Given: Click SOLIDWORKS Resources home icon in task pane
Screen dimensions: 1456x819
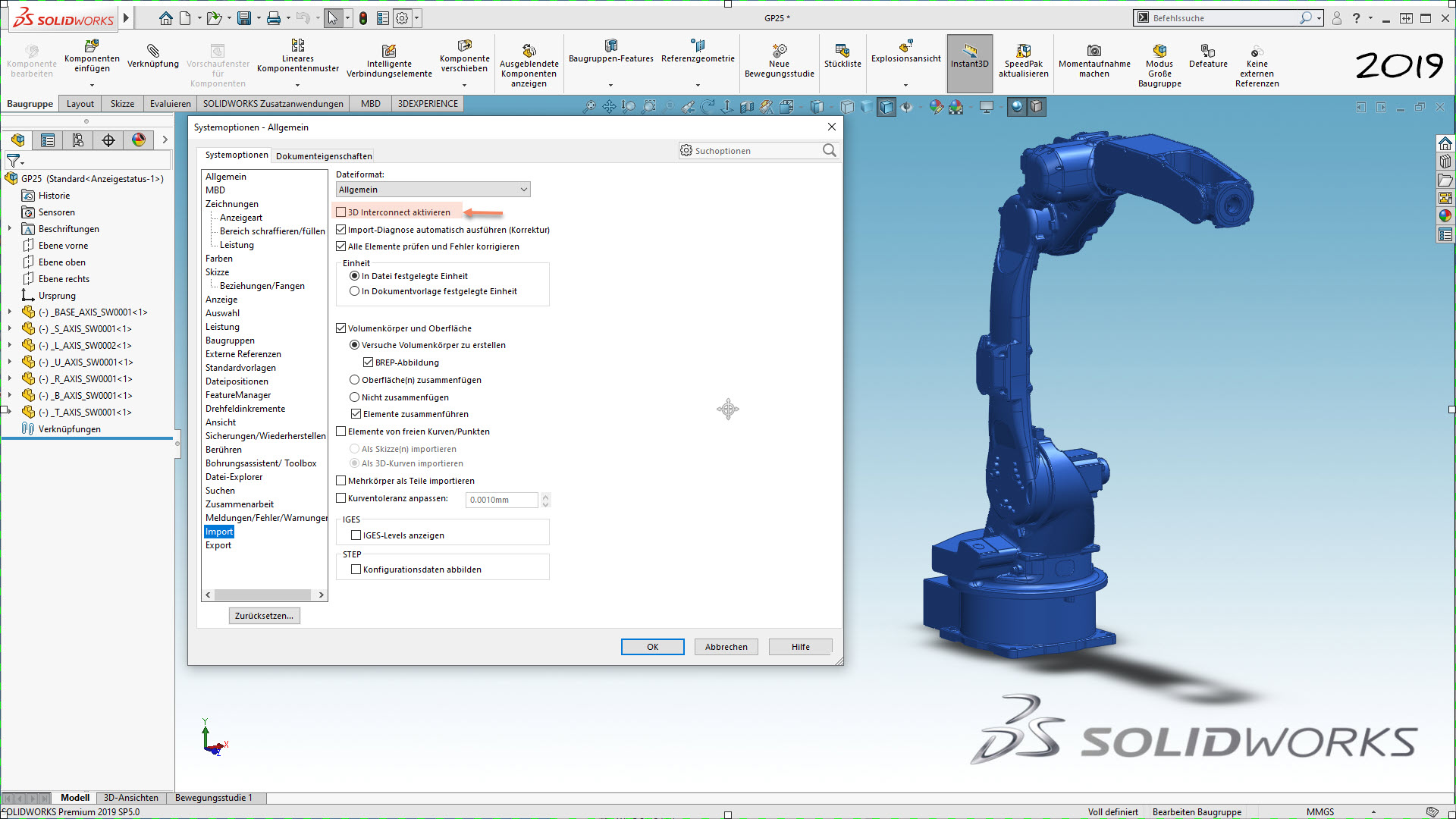Looking at the screenshot, I should 1445,143.
